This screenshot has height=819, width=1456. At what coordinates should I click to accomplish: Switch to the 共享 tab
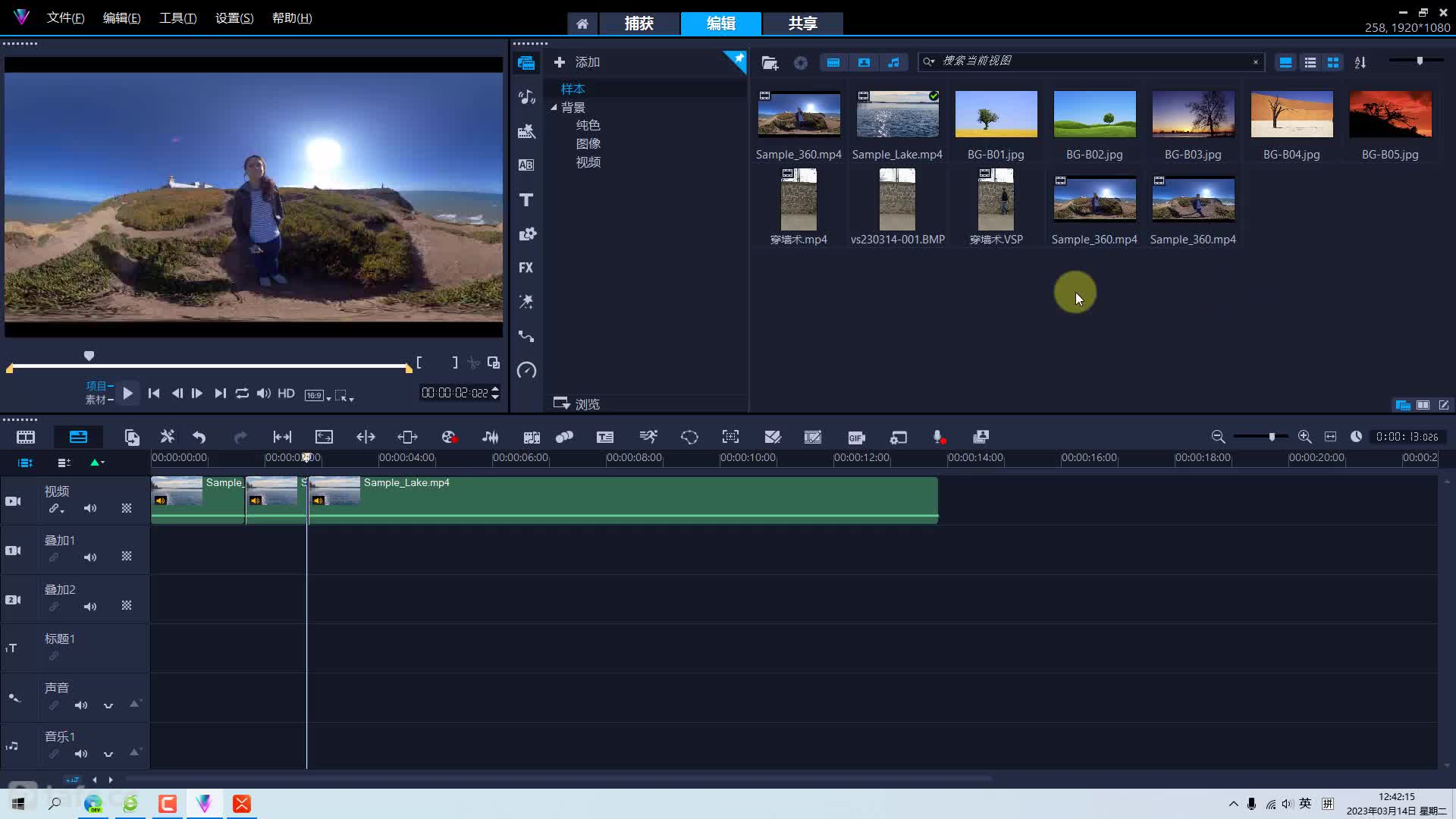pos(802,24)
